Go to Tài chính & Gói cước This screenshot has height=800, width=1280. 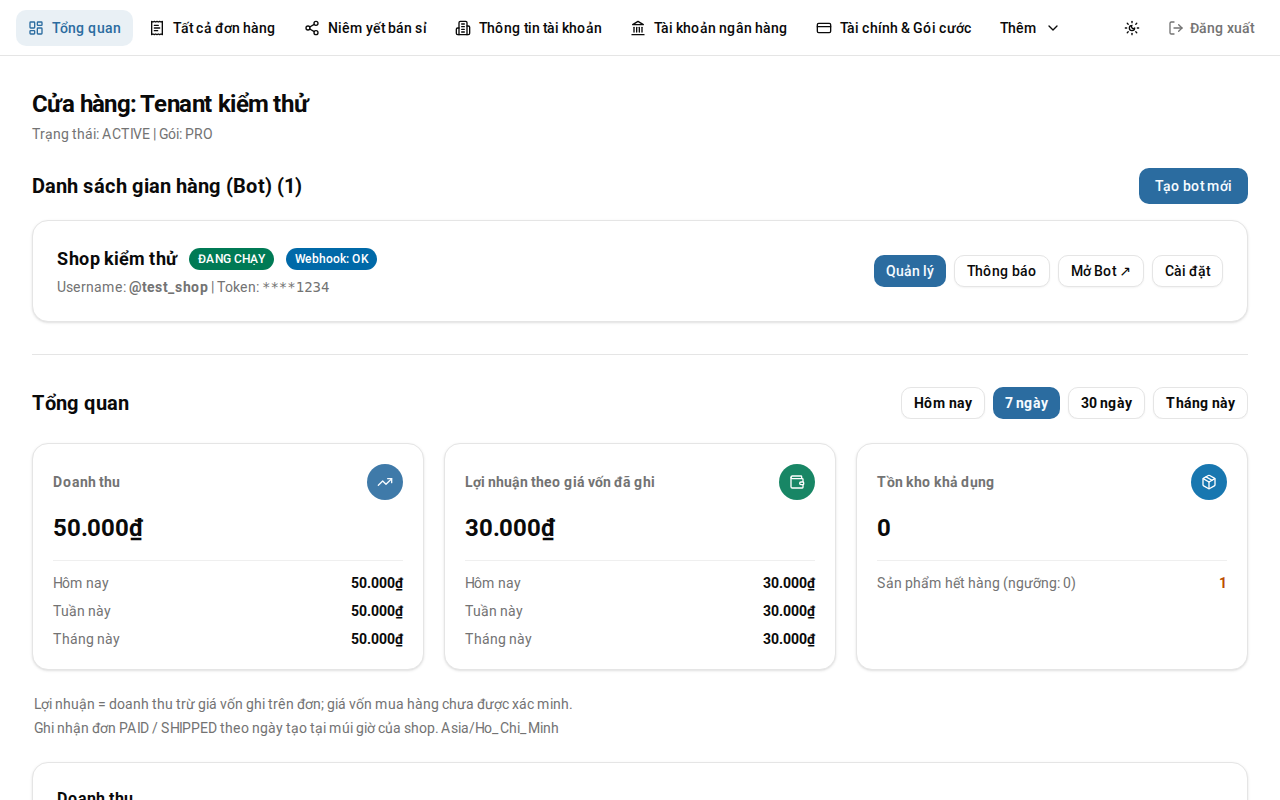point(894,28)
